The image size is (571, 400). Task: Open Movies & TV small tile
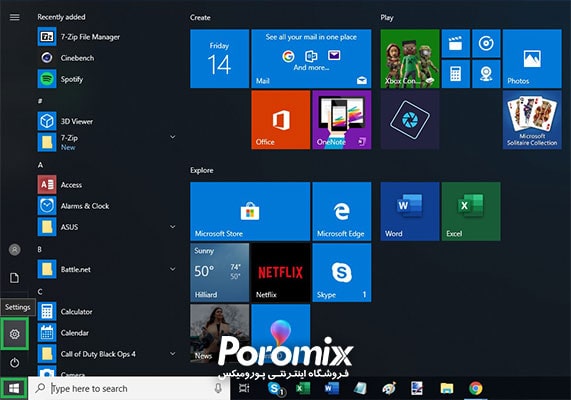pos(456,43)
